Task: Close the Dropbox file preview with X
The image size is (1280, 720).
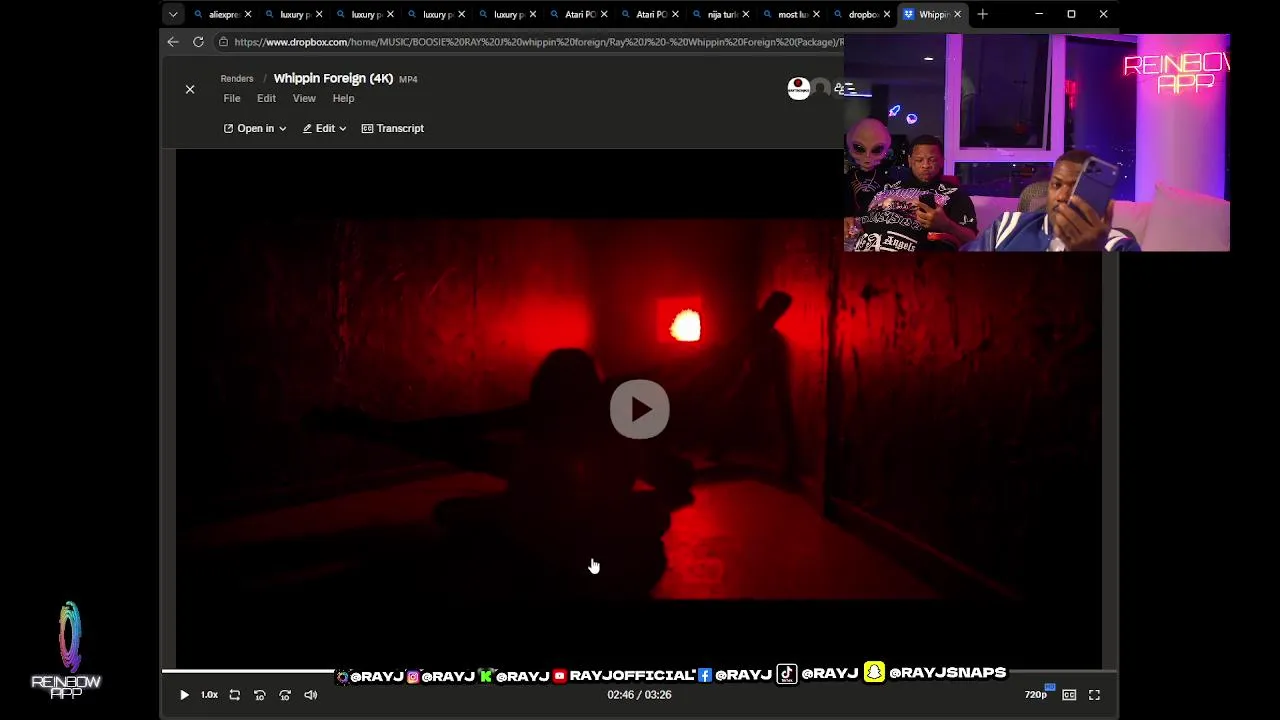Action: (x=190, y=89)
